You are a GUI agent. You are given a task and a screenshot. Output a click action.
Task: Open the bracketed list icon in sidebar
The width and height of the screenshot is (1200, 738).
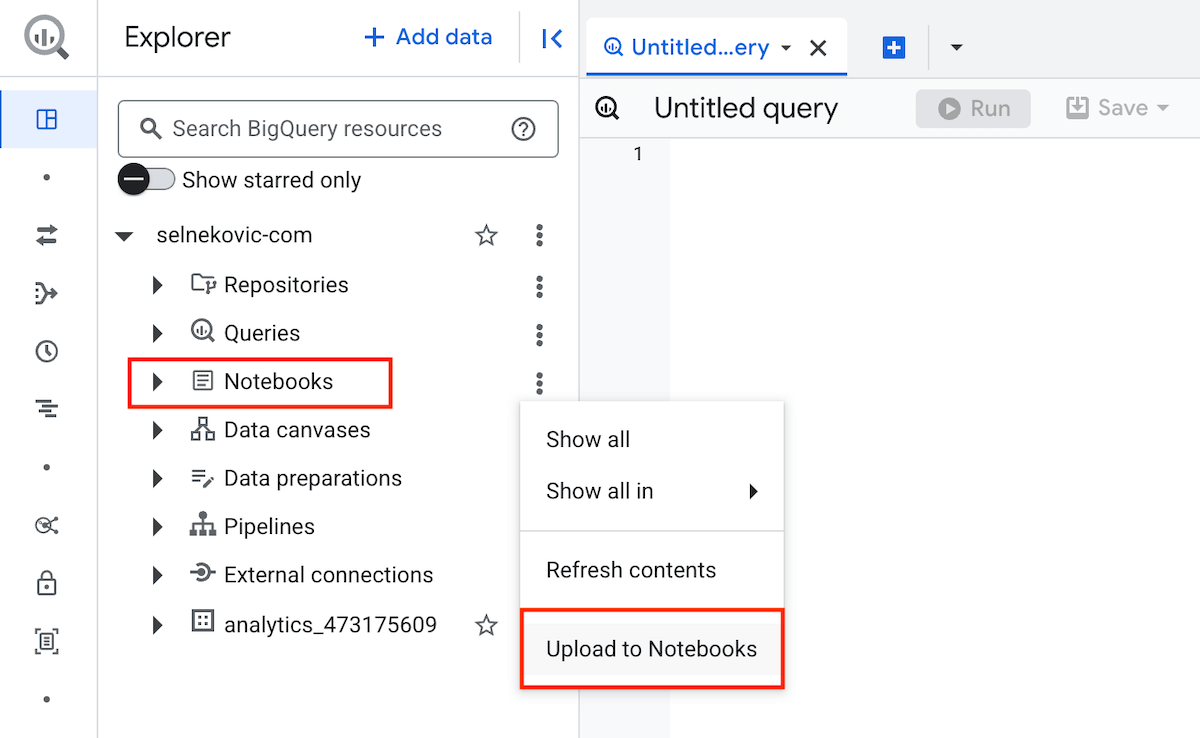tap(47, 641)
